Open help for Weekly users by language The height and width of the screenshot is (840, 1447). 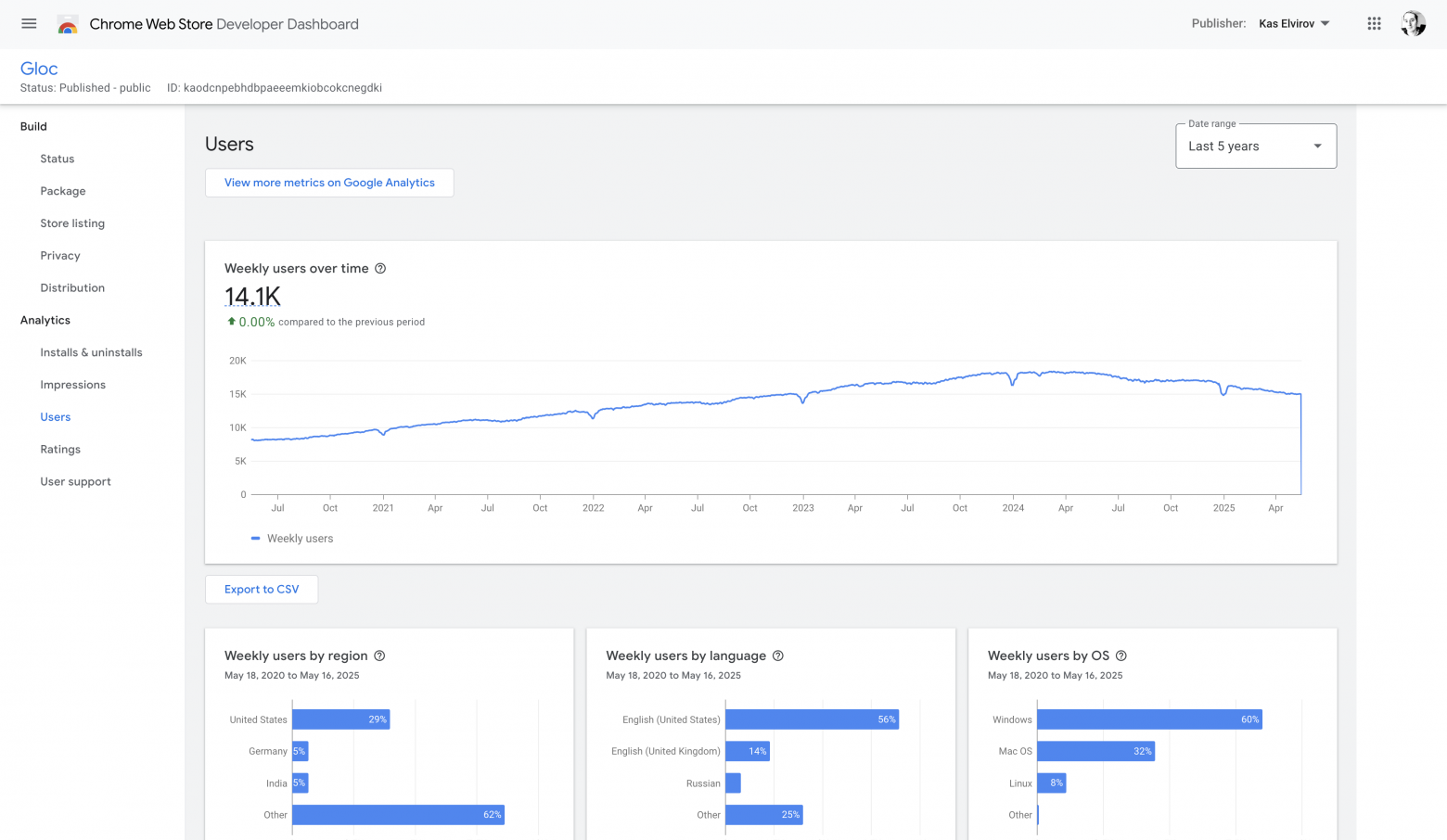click(x=777, y=655)
